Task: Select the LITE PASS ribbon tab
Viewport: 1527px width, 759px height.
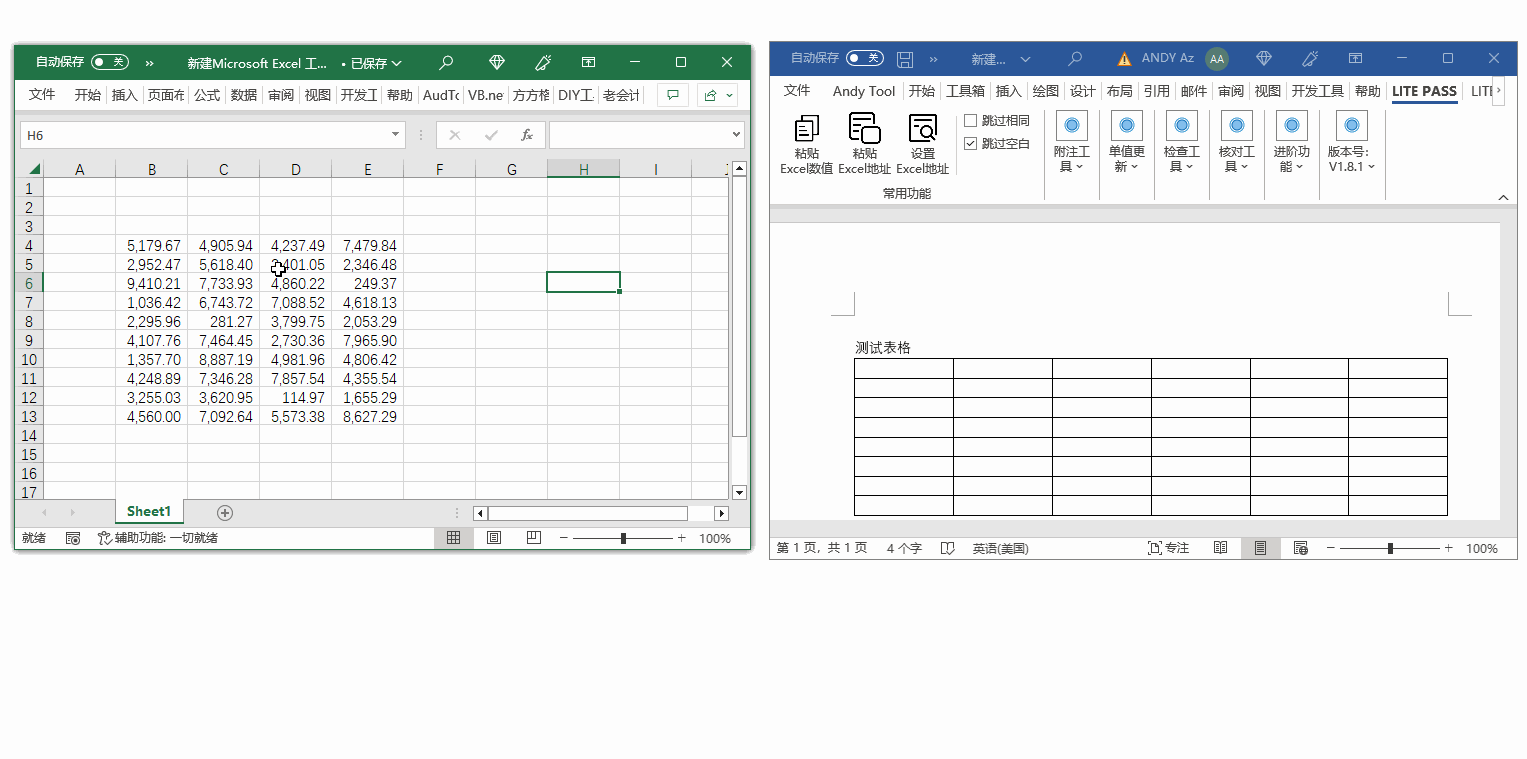Action: [1424, 91]
